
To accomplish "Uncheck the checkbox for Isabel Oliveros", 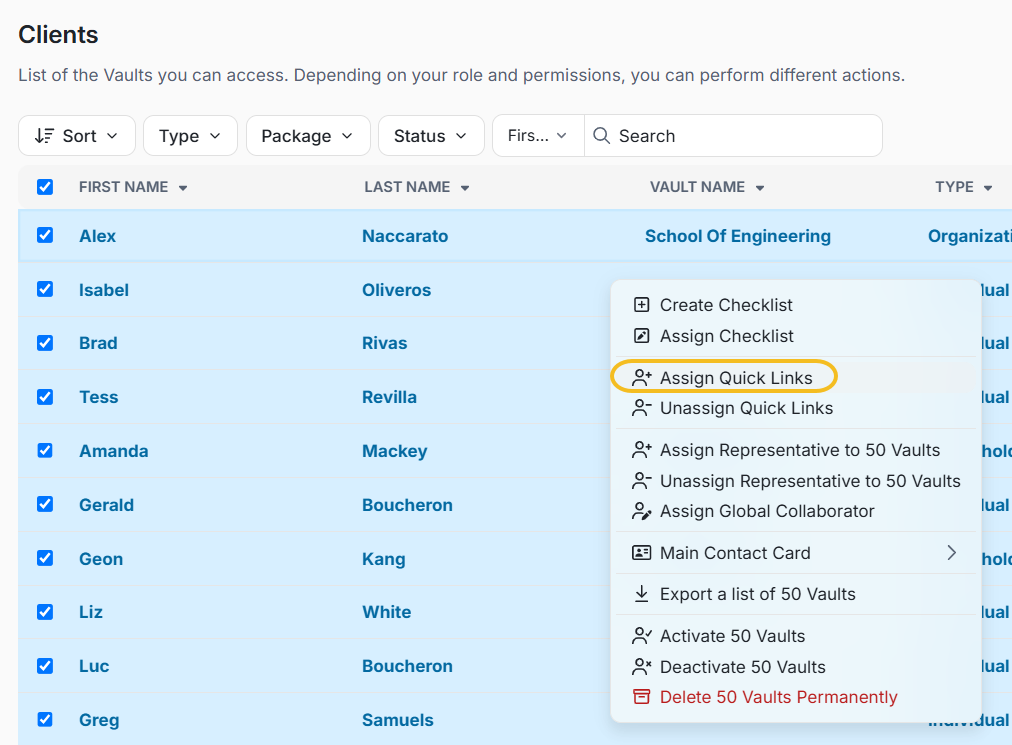I will coord(45,289).
